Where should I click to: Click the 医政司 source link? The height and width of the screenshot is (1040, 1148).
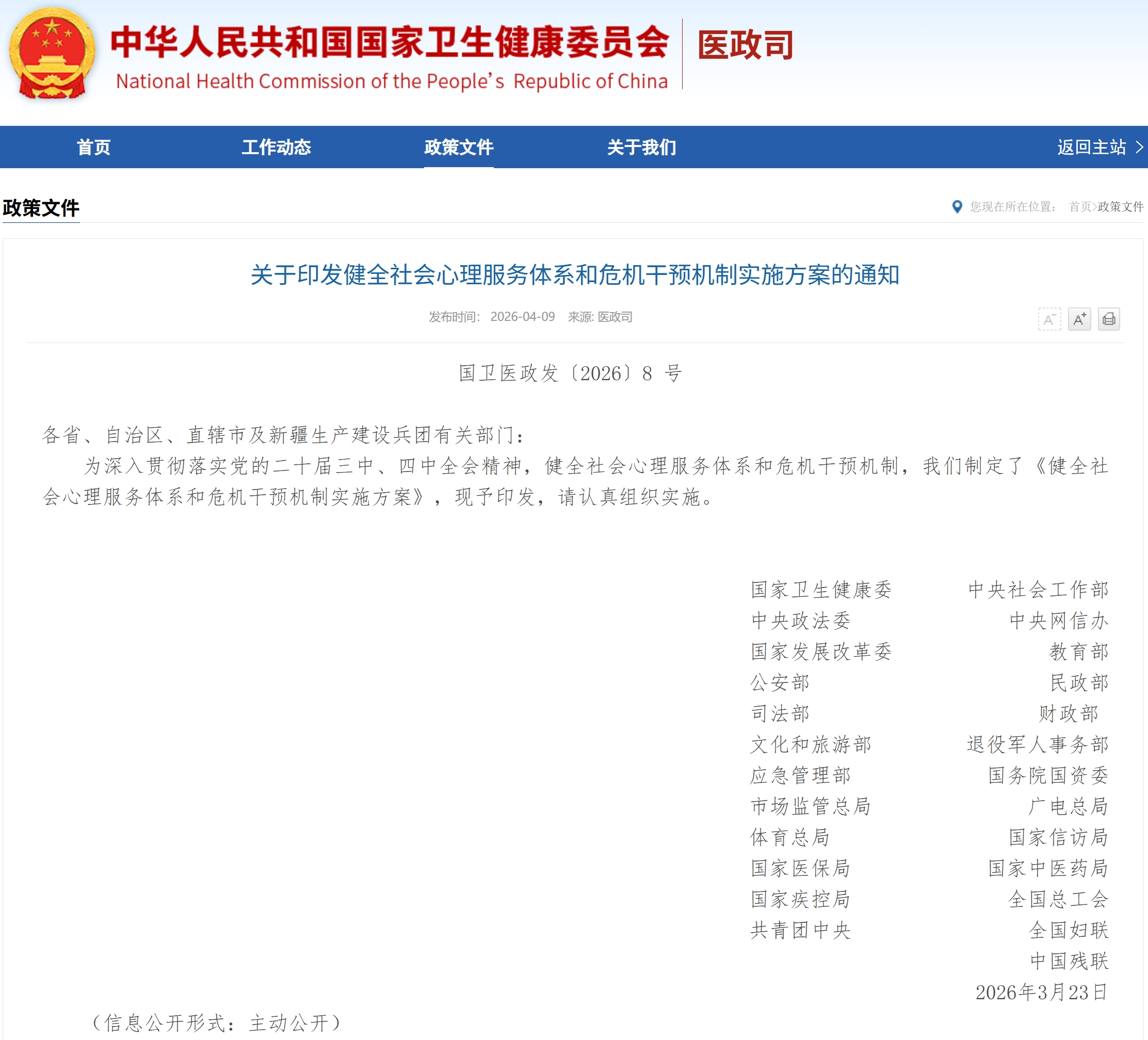[615, 317]
